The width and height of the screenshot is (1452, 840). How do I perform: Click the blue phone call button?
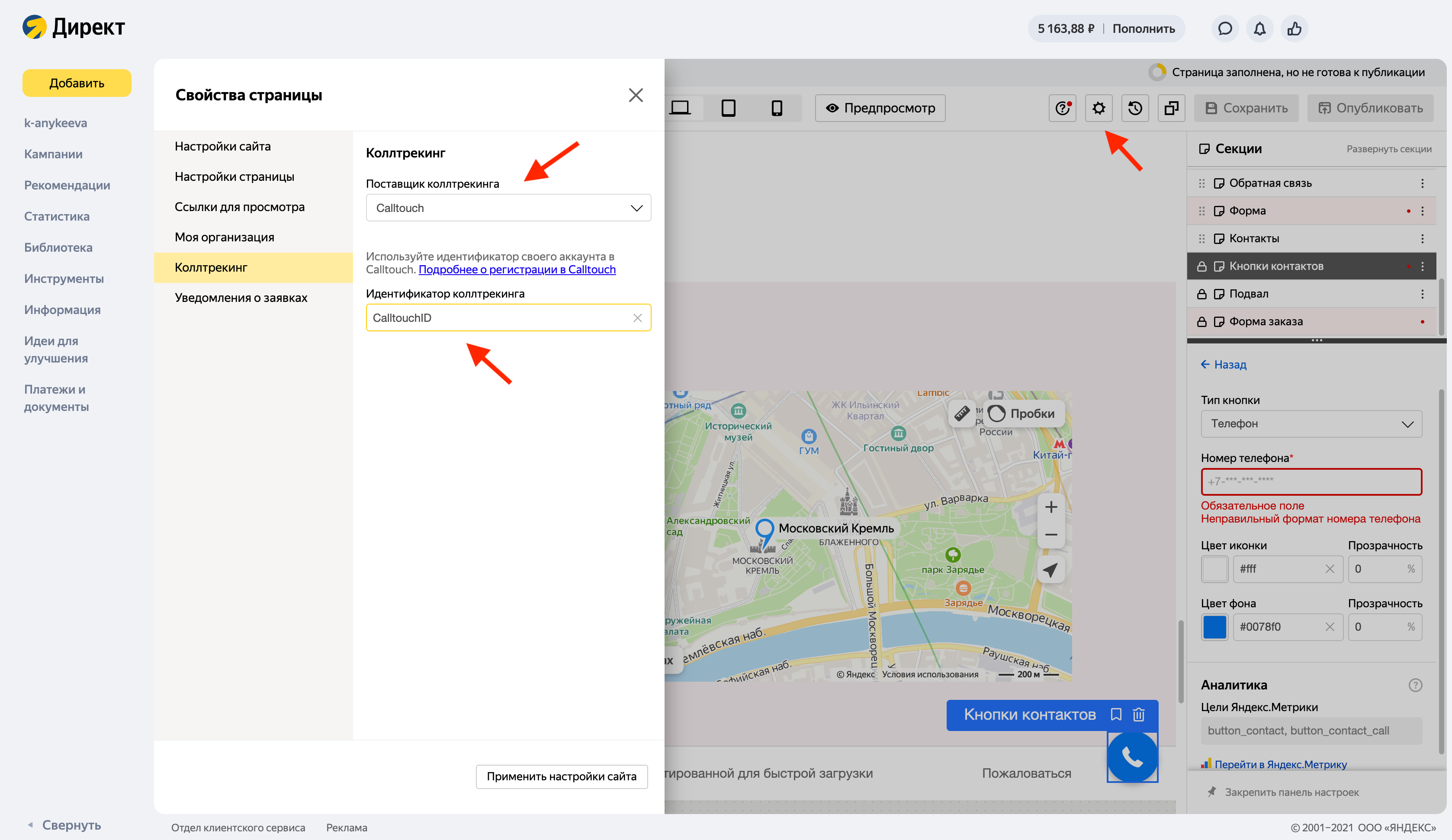click(1132, 757)
